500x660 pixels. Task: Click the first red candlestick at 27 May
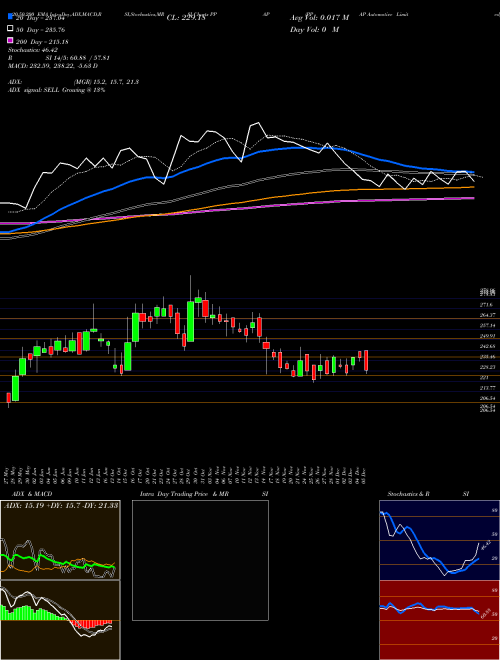click(x=8, y=399)
